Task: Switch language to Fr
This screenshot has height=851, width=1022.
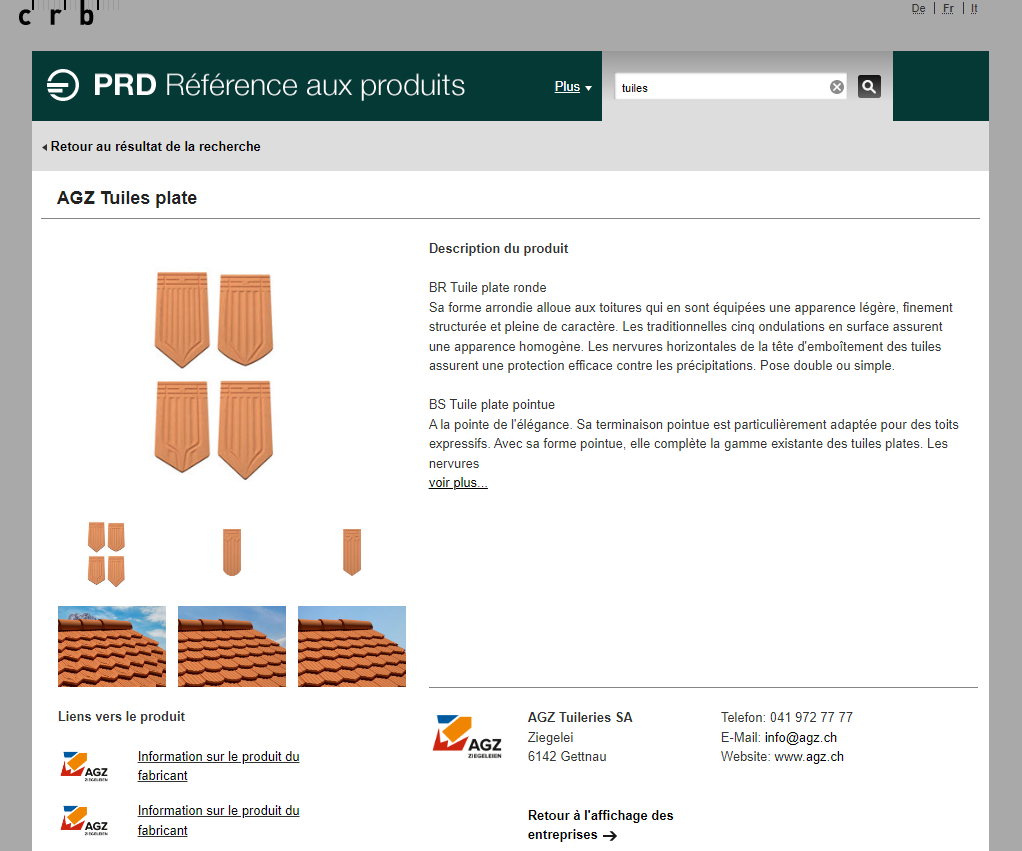Action: point(948,8)
